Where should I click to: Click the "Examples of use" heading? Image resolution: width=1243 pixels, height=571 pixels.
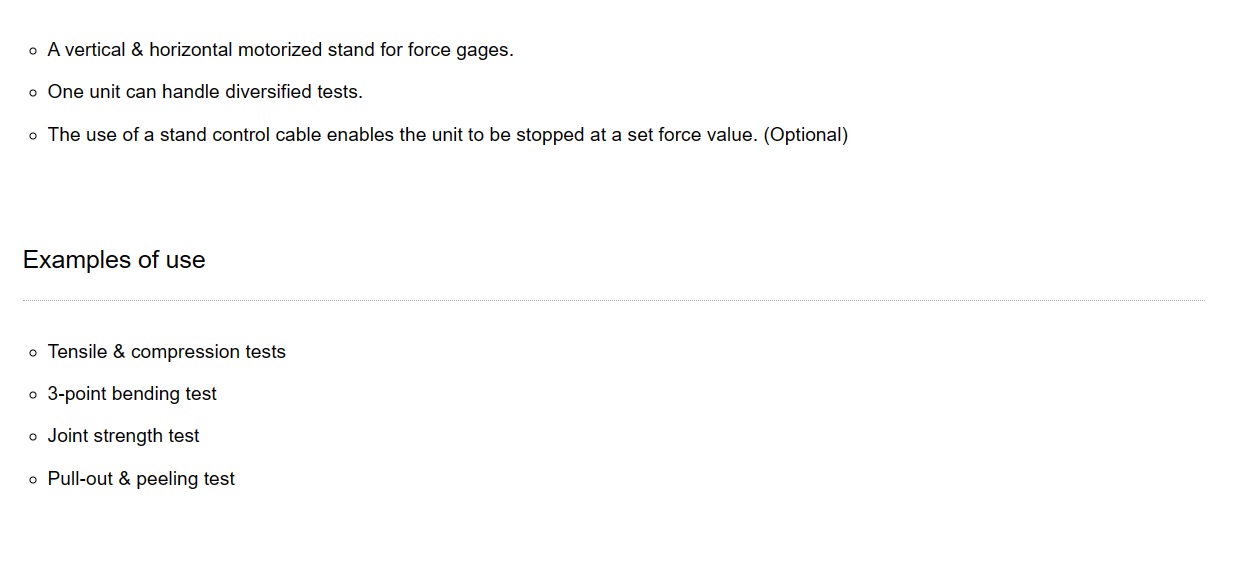coord(114,260)
